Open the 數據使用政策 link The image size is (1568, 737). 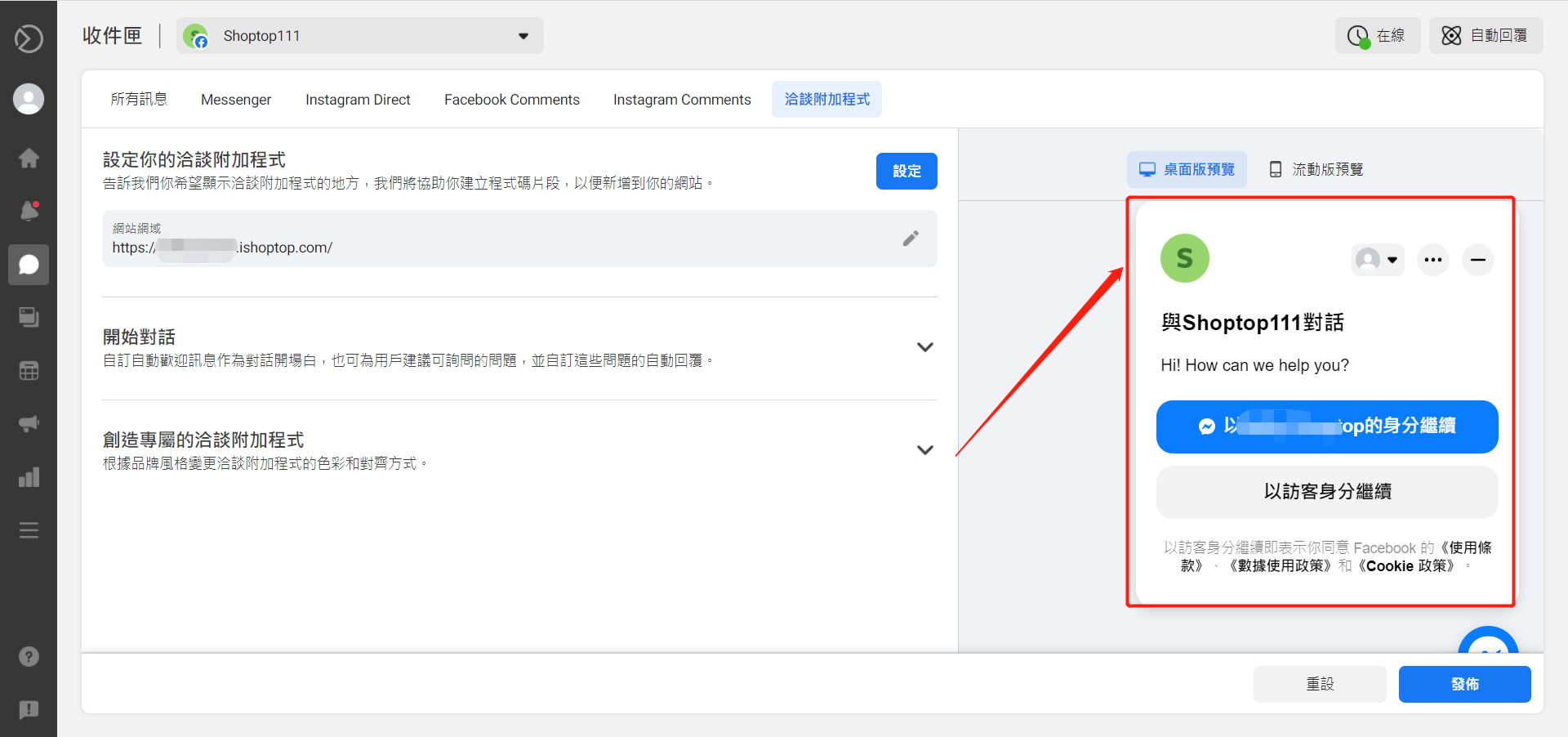1281,565
